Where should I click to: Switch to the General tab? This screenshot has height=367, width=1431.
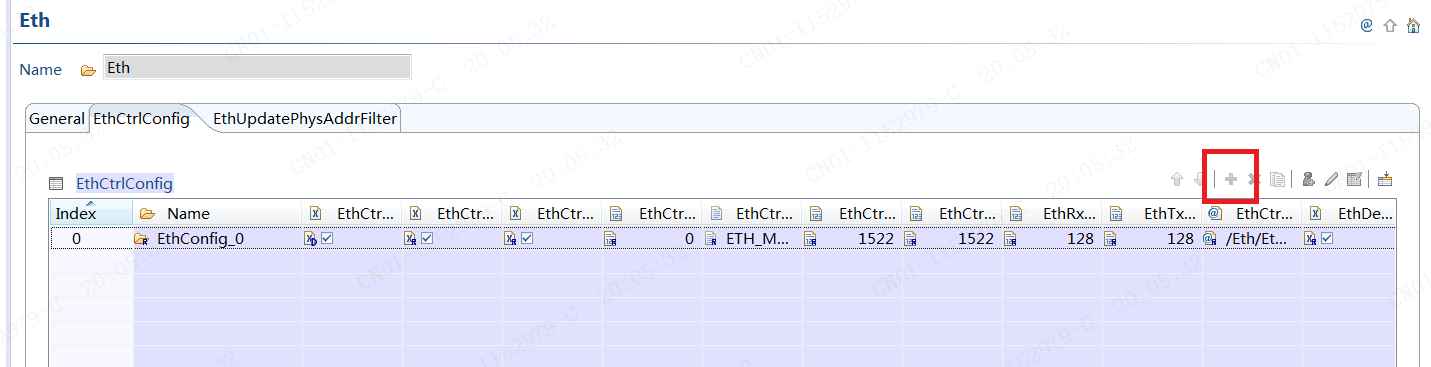click(x=57, y=118)
